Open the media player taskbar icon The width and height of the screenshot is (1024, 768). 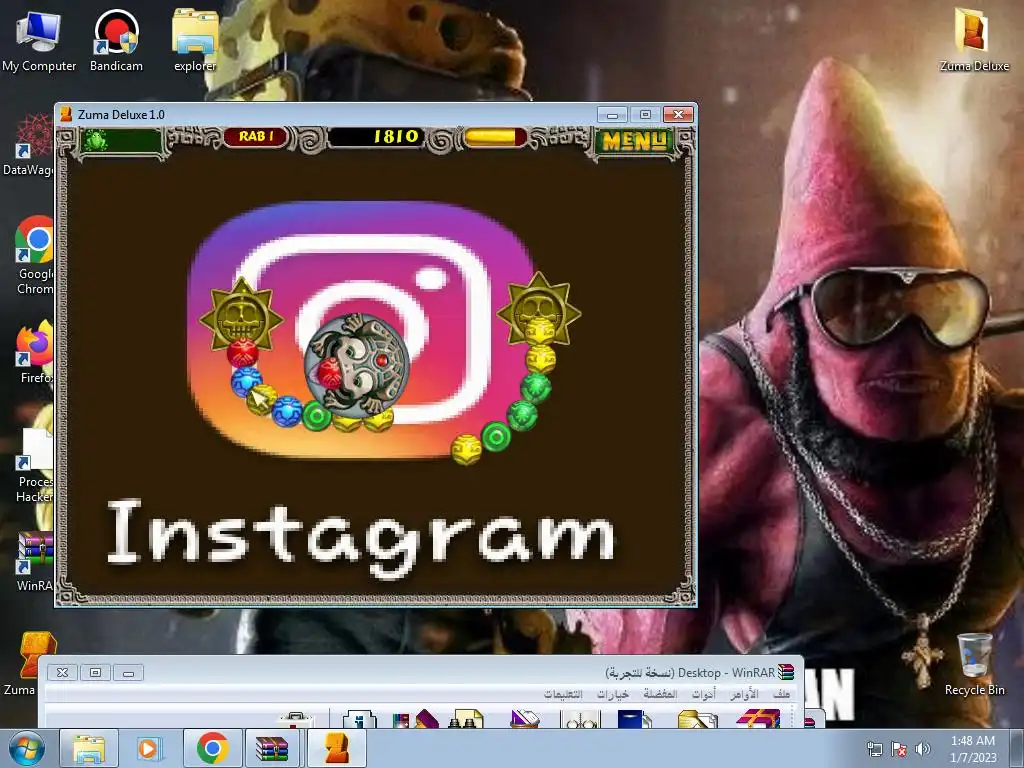coord(149,748)
